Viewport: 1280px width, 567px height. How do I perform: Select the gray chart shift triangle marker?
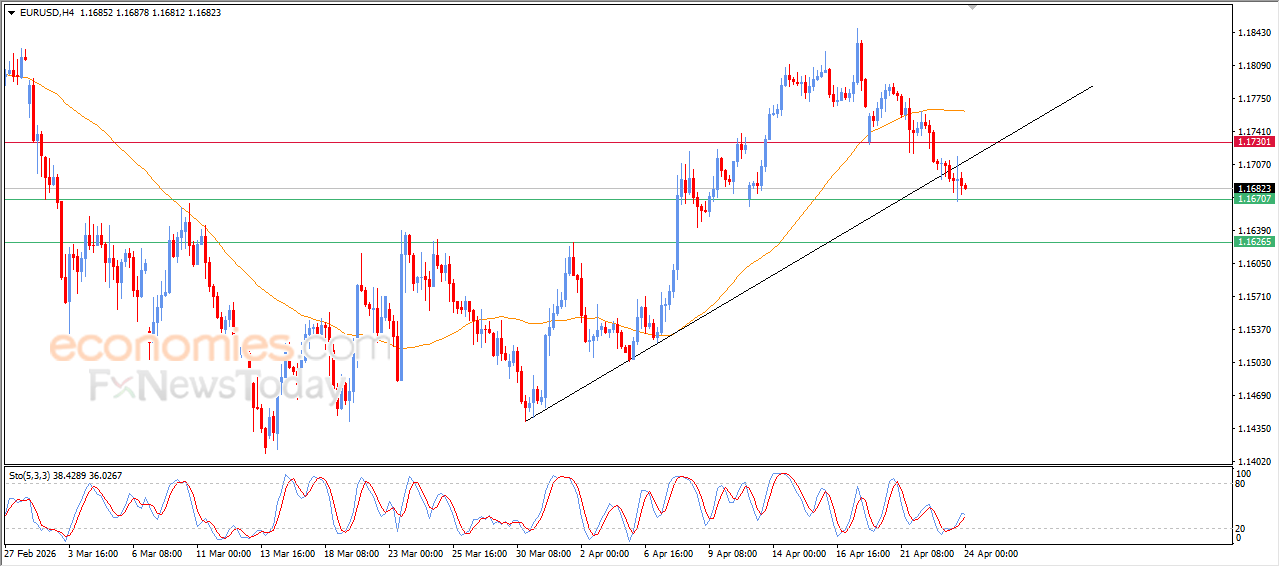pos(973,8)
